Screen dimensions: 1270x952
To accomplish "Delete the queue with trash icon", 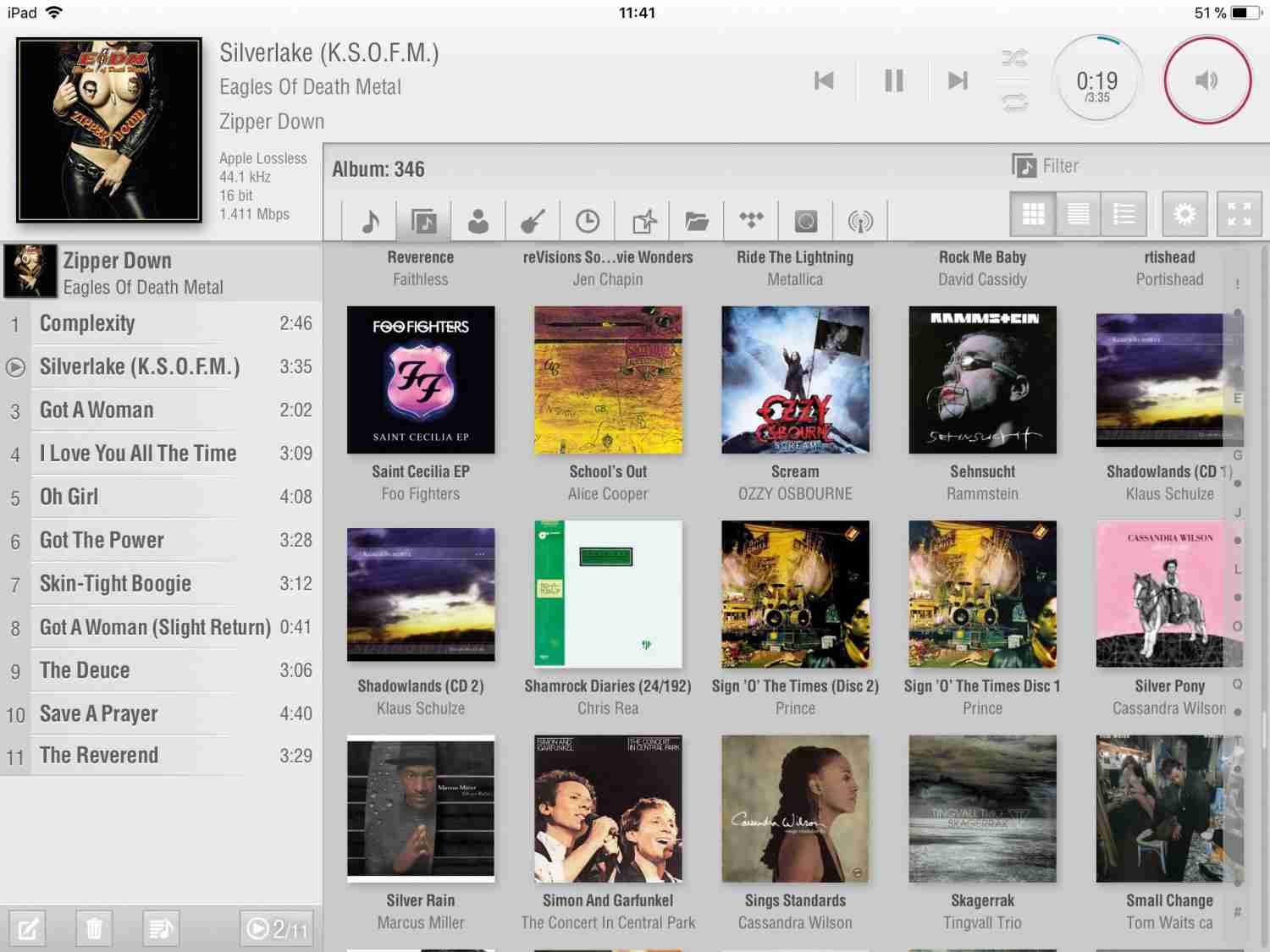I will click(94, 929).
